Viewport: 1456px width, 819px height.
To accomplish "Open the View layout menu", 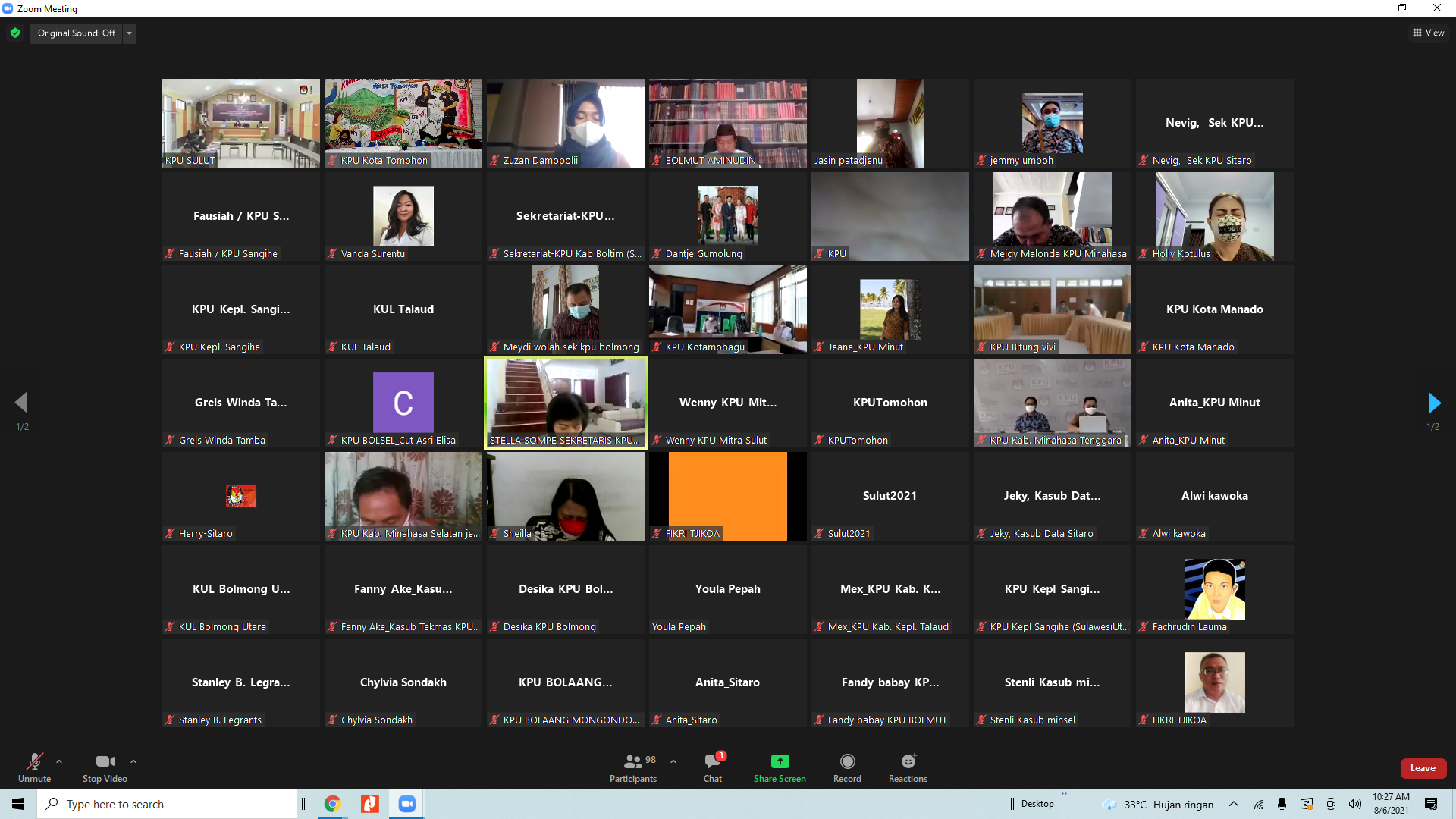I will pos(1428,33).
